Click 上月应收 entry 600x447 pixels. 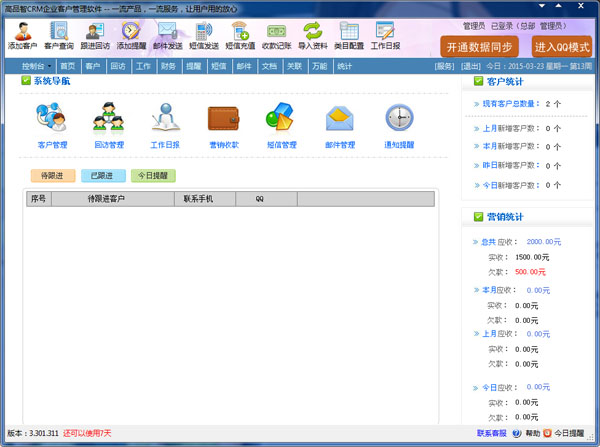[512, 334]
